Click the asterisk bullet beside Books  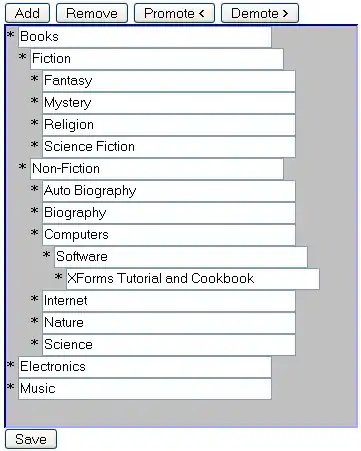click(11, 34)
